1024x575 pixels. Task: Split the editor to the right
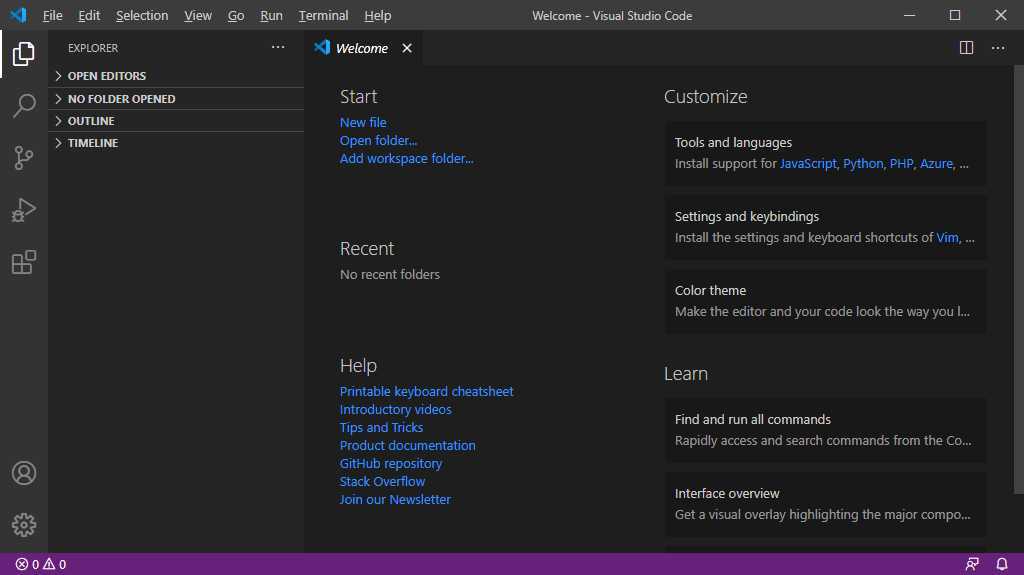pyautogui.click(x=966, y=48)
